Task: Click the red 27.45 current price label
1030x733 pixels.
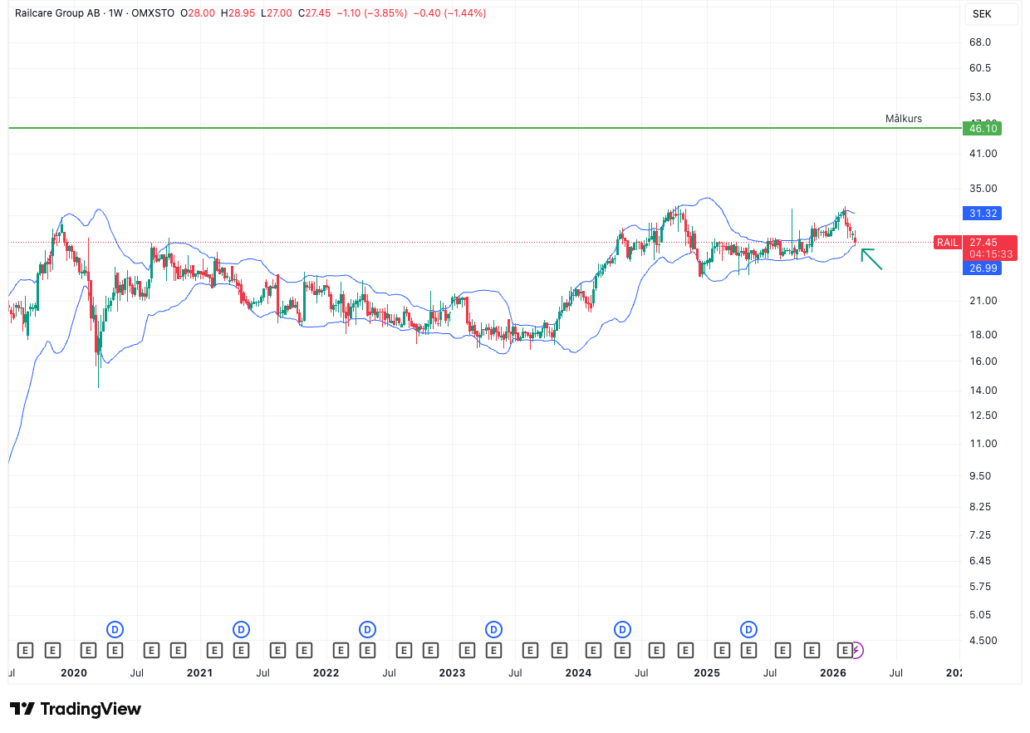Action: coord(983,242)
